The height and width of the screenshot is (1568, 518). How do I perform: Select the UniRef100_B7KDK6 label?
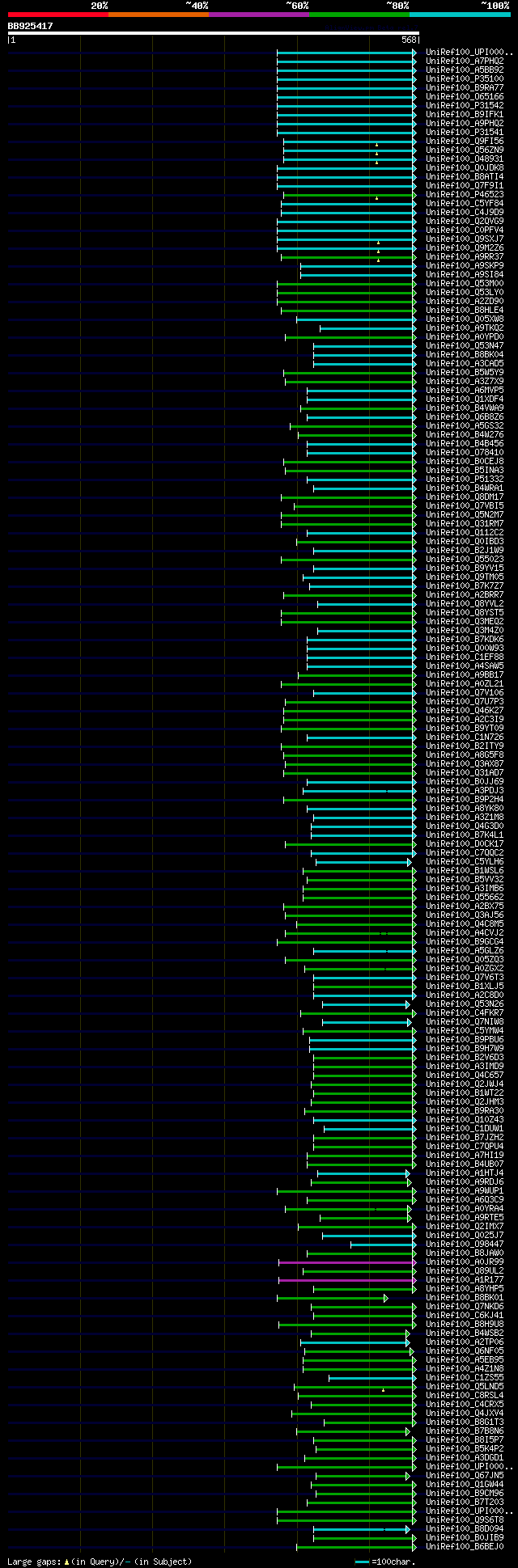465,639
